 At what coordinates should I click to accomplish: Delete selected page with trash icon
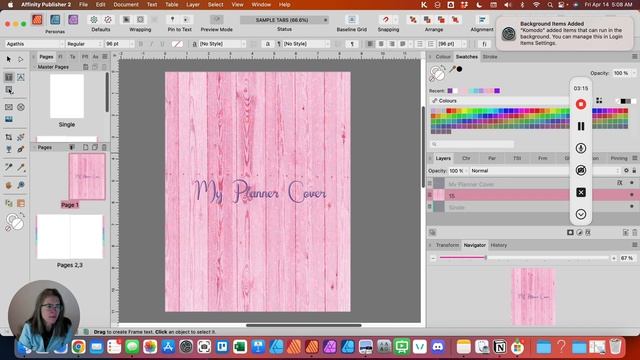coord(104,147)
